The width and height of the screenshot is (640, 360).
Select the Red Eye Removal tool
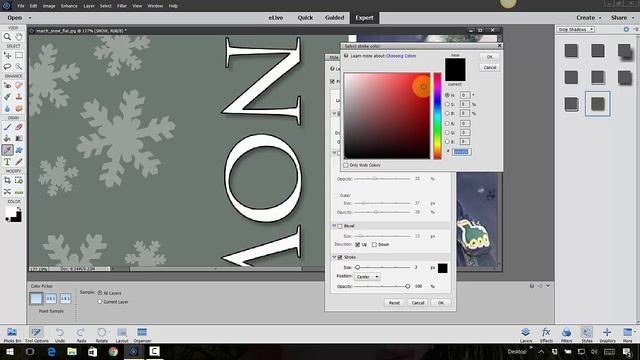[7, 85]
